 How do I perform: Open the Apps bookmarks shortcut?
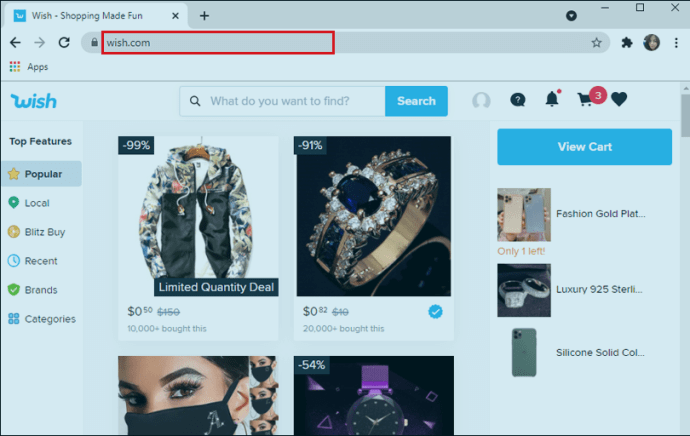(x=29, y=67)
